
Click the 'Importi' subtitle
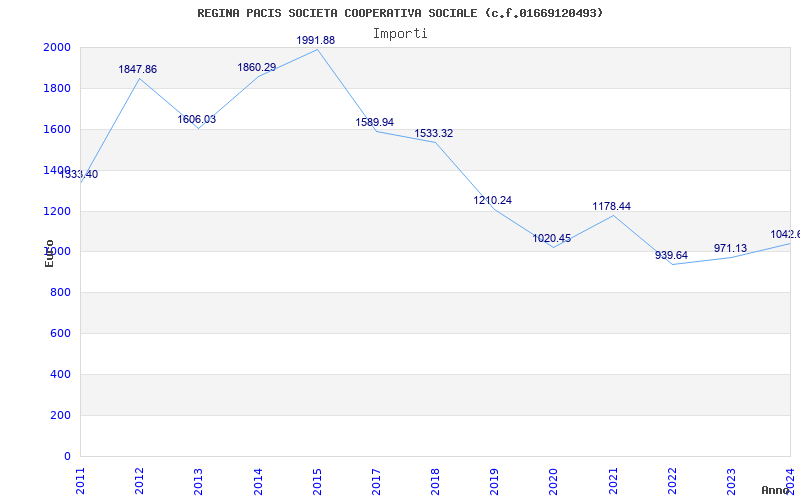coord(400,34)
